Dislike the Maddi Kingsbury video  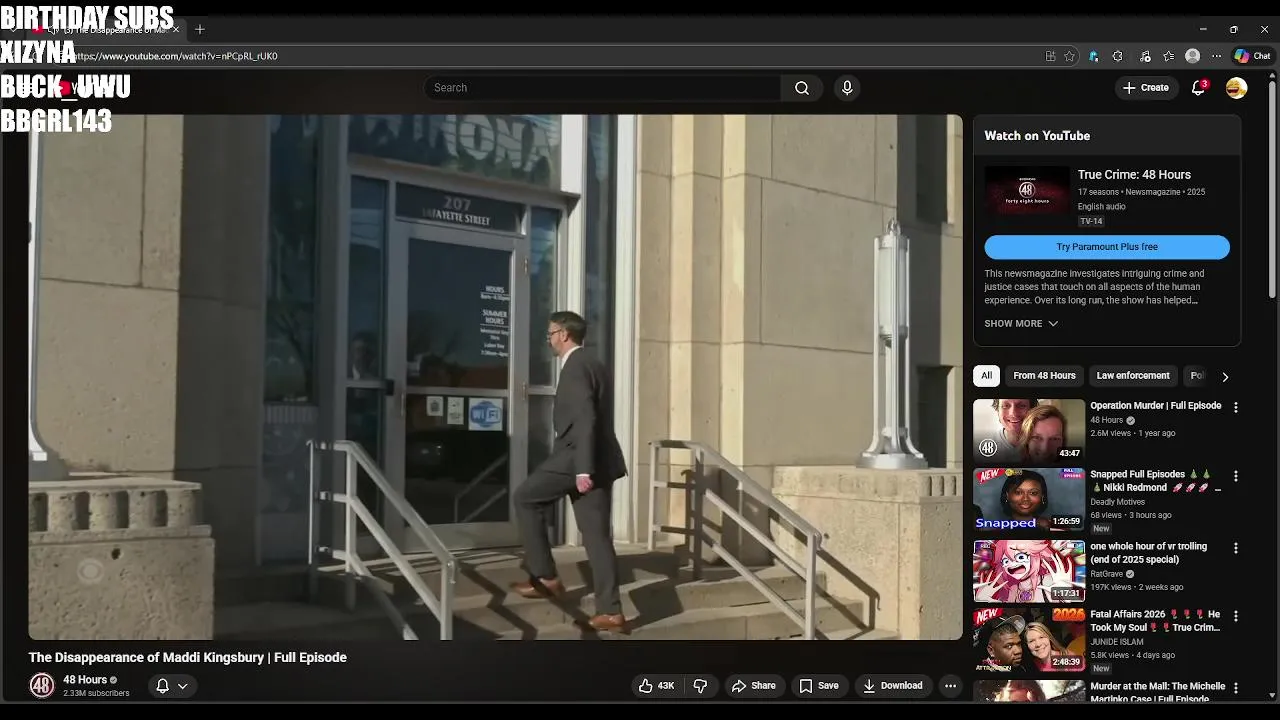[701, 686]
